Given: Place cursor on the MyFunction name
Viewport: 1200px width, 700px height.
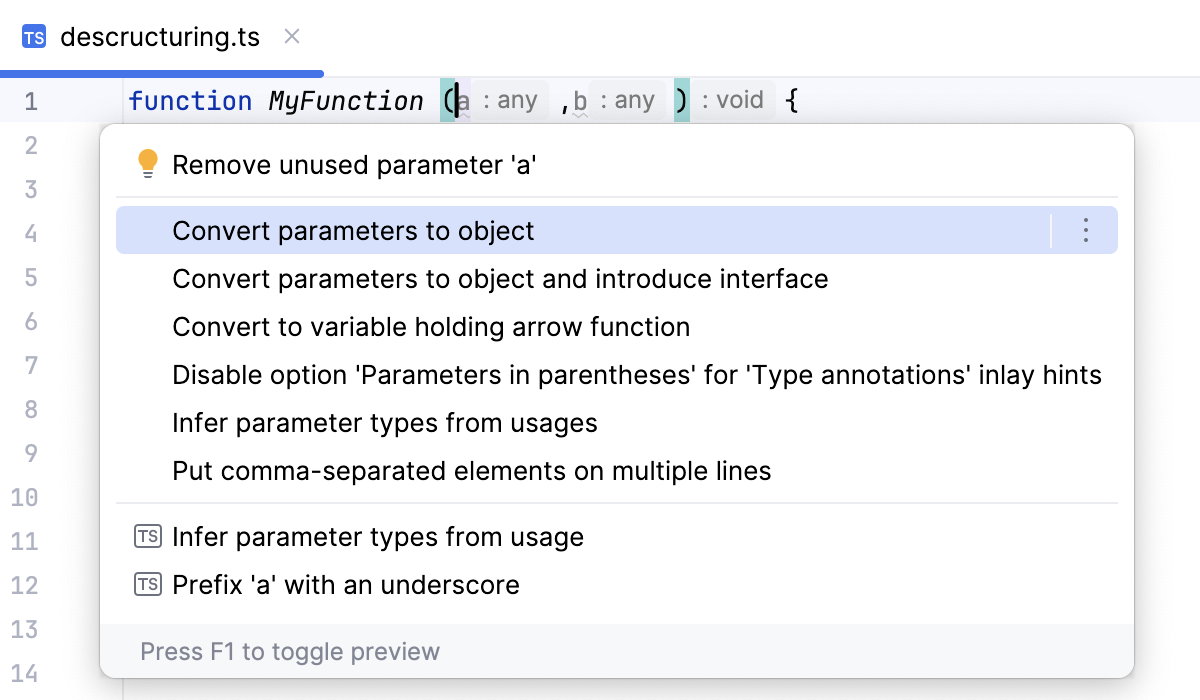Looking at the screenshot, I should pyautogui.click(x=345, y=100).
